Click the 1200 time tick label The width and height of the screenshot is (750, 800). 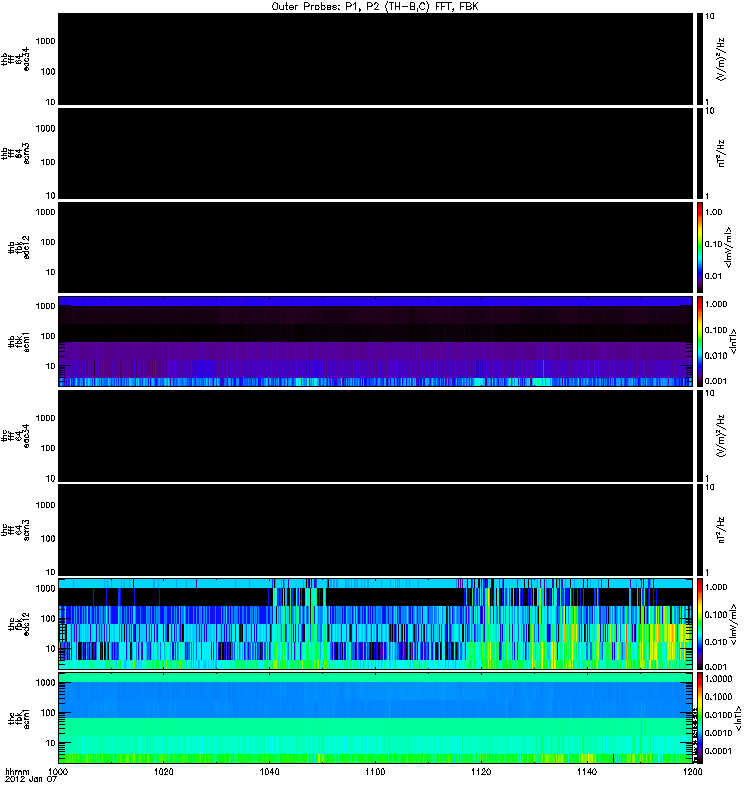click(690, 773)
